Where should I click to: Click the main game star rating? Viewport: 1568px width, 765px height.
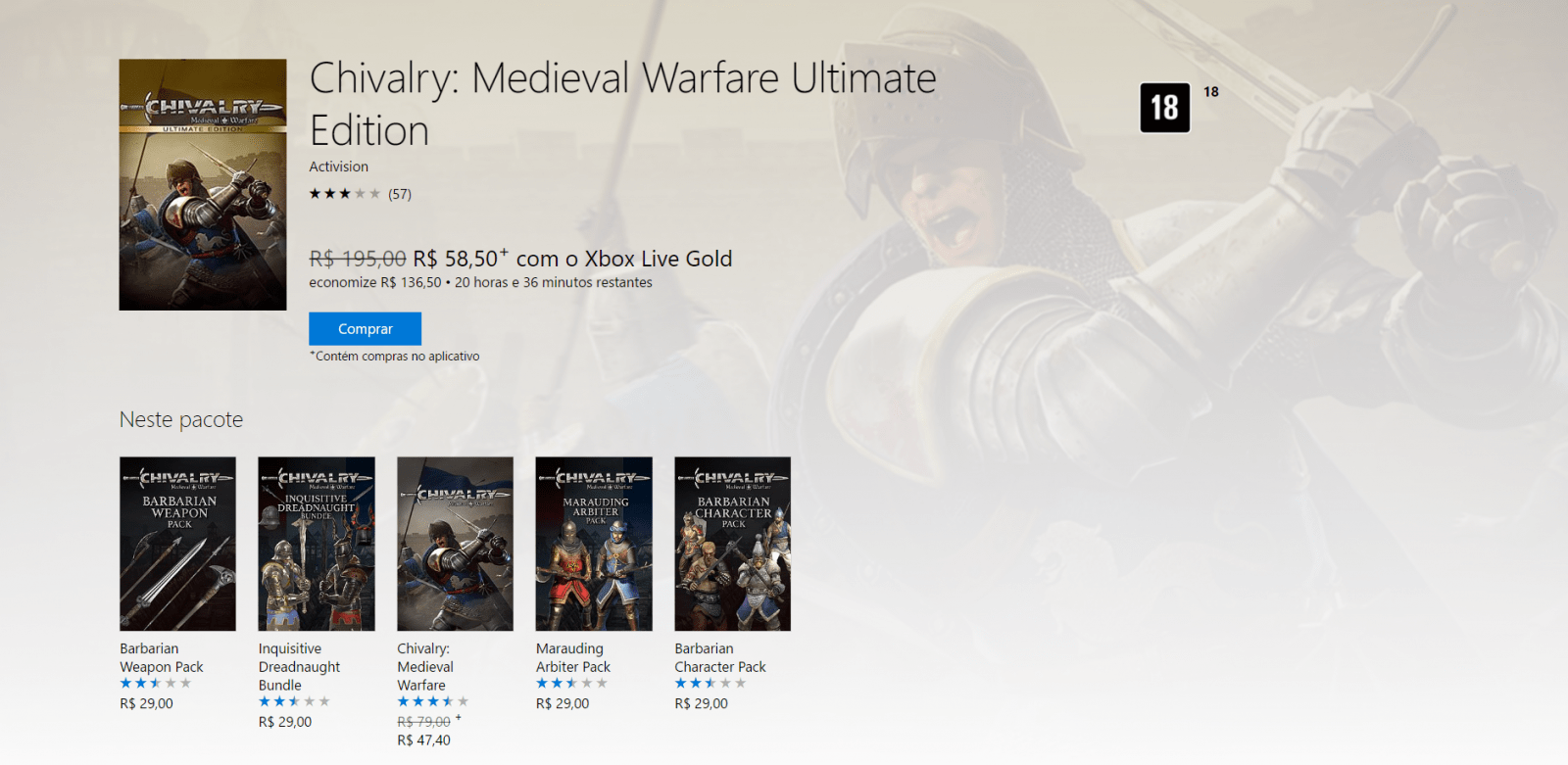coord(345,194)
